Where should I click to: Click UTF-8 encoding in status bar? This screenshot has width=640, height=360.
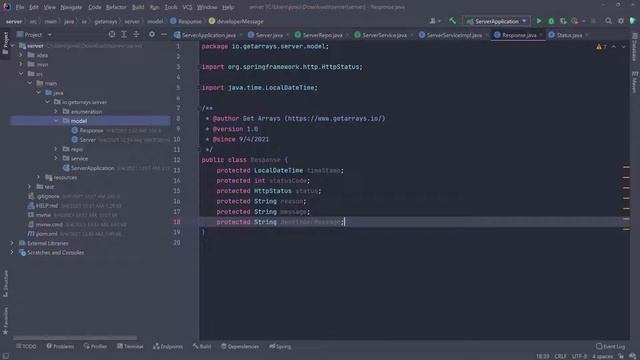tap(579, 356)
